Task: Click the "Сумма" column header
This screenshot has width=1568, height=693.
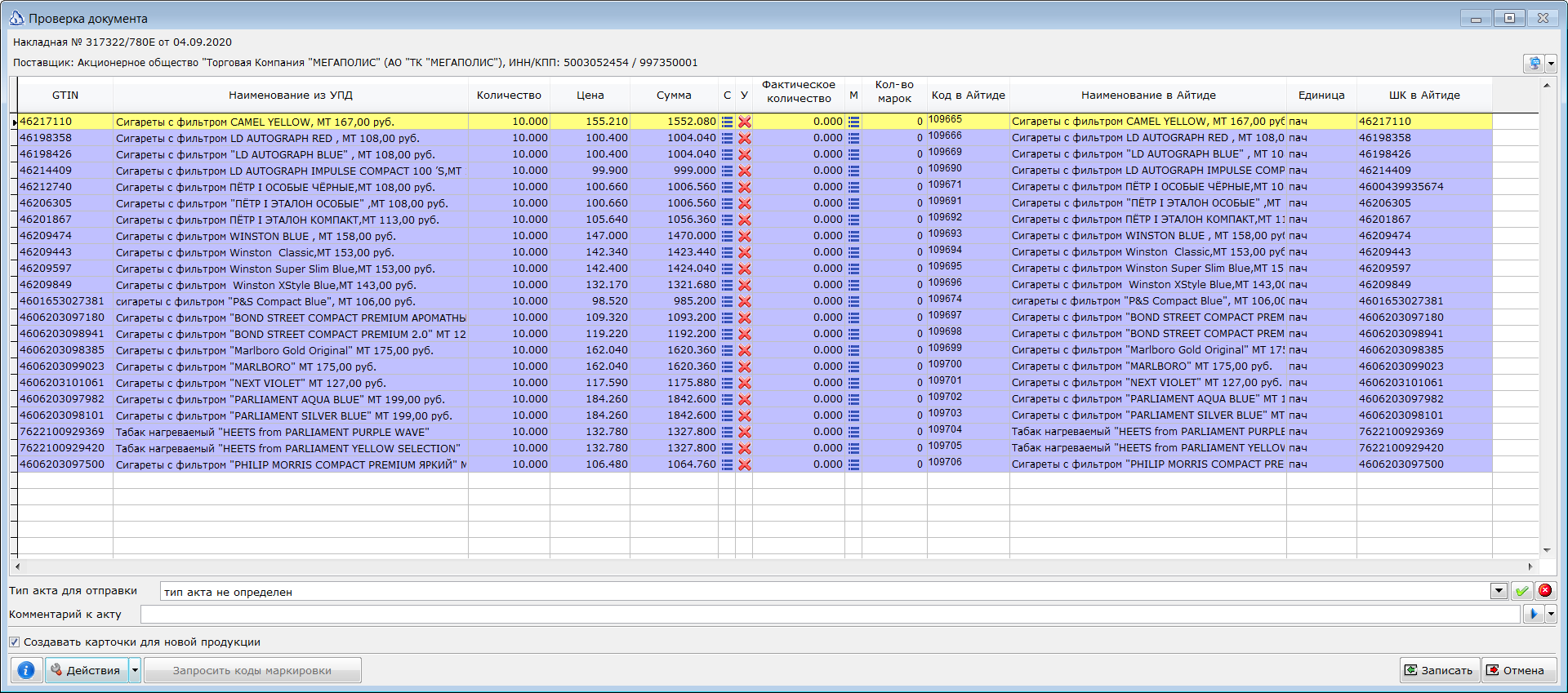Action: point(674,96)
